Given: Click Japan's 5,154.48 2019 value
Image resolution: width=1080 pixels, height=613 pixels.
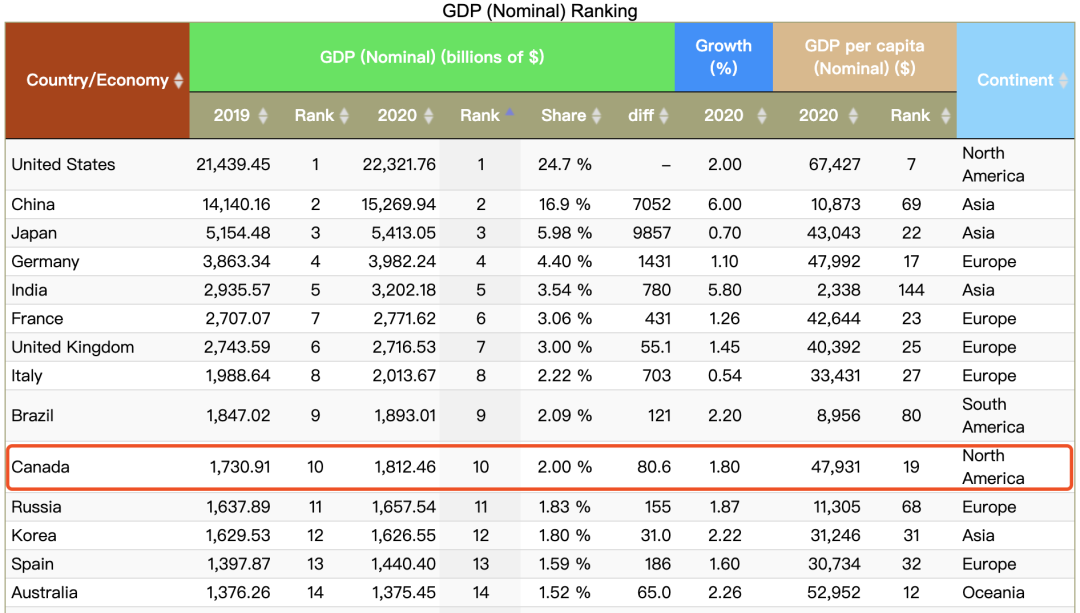Looking at the screenshot, I should pos(238,233).
